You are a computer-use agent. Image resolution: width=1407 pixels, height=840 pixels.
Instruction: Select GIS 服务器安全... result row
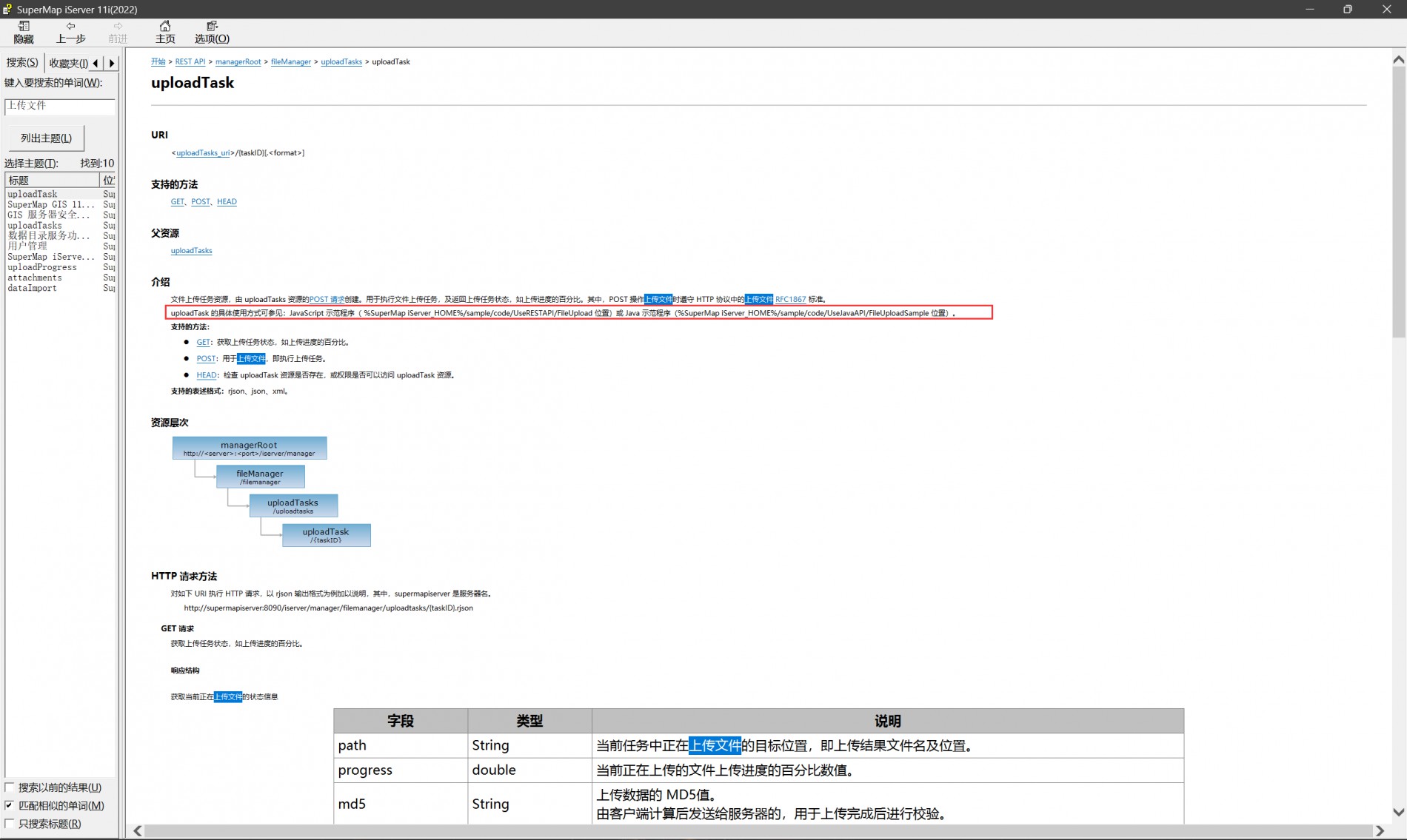pos(59,215)
